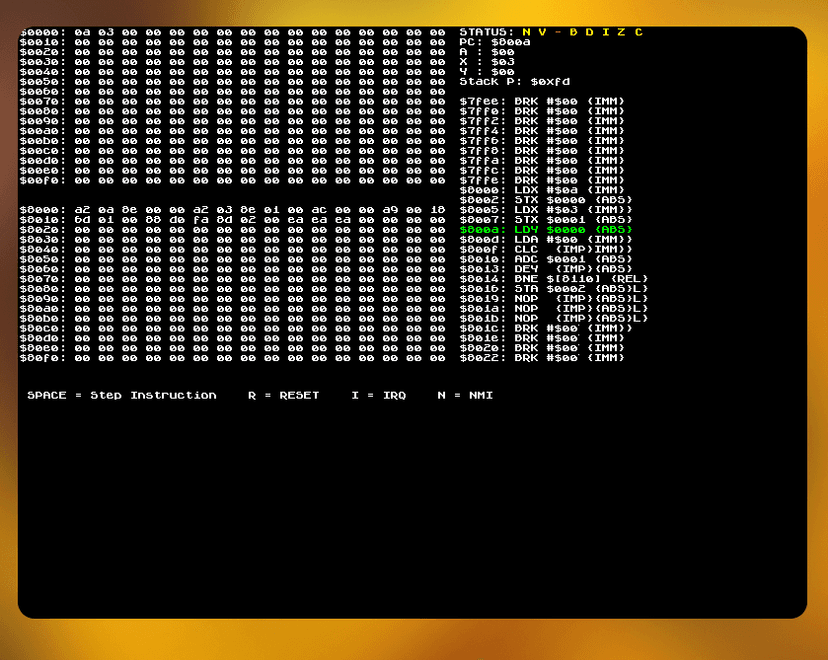Click the A register line
Screen dimensions: 828x660
click(487, 52)
